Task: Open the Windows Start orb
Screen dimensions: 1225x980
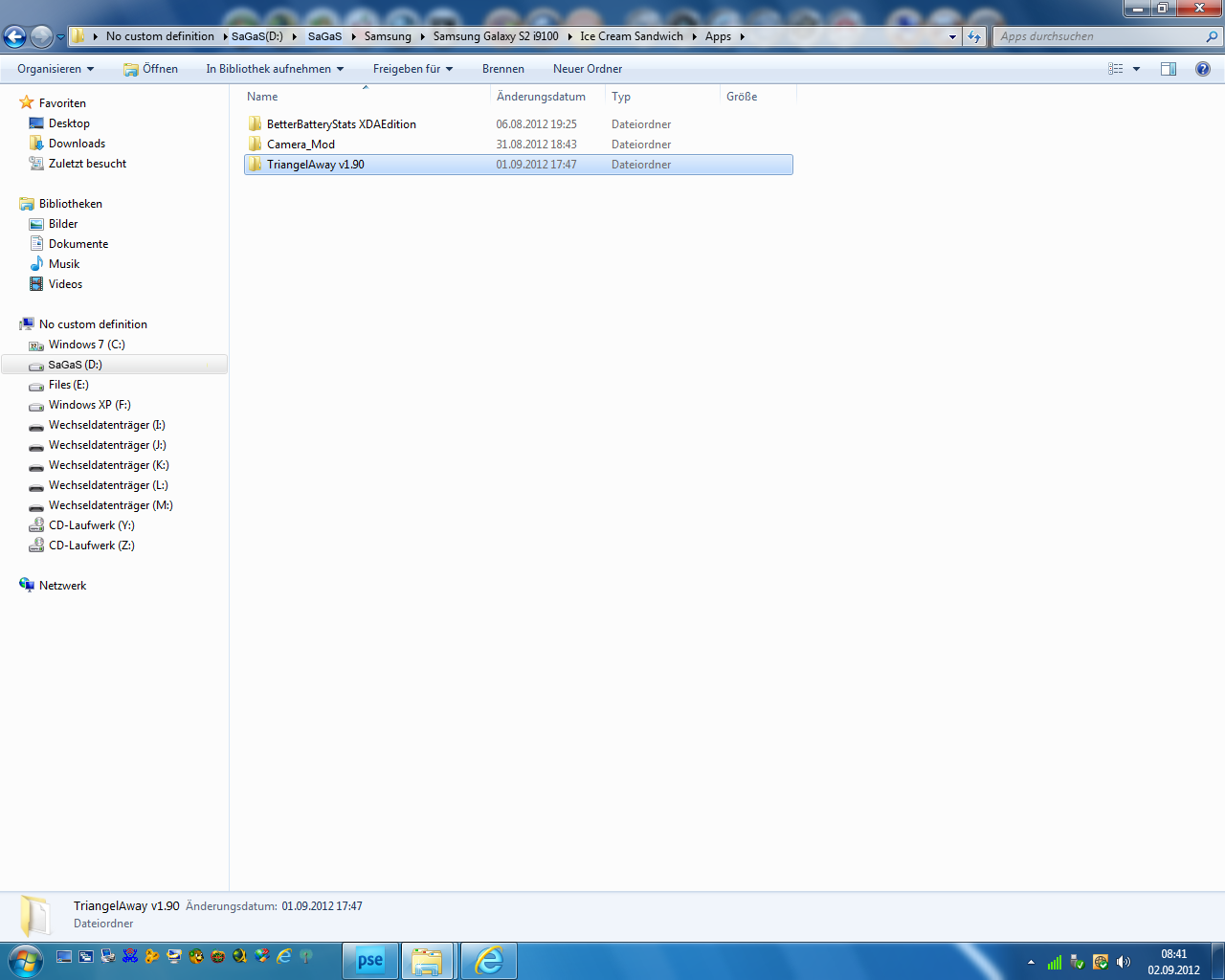Action: pos(25,961)
